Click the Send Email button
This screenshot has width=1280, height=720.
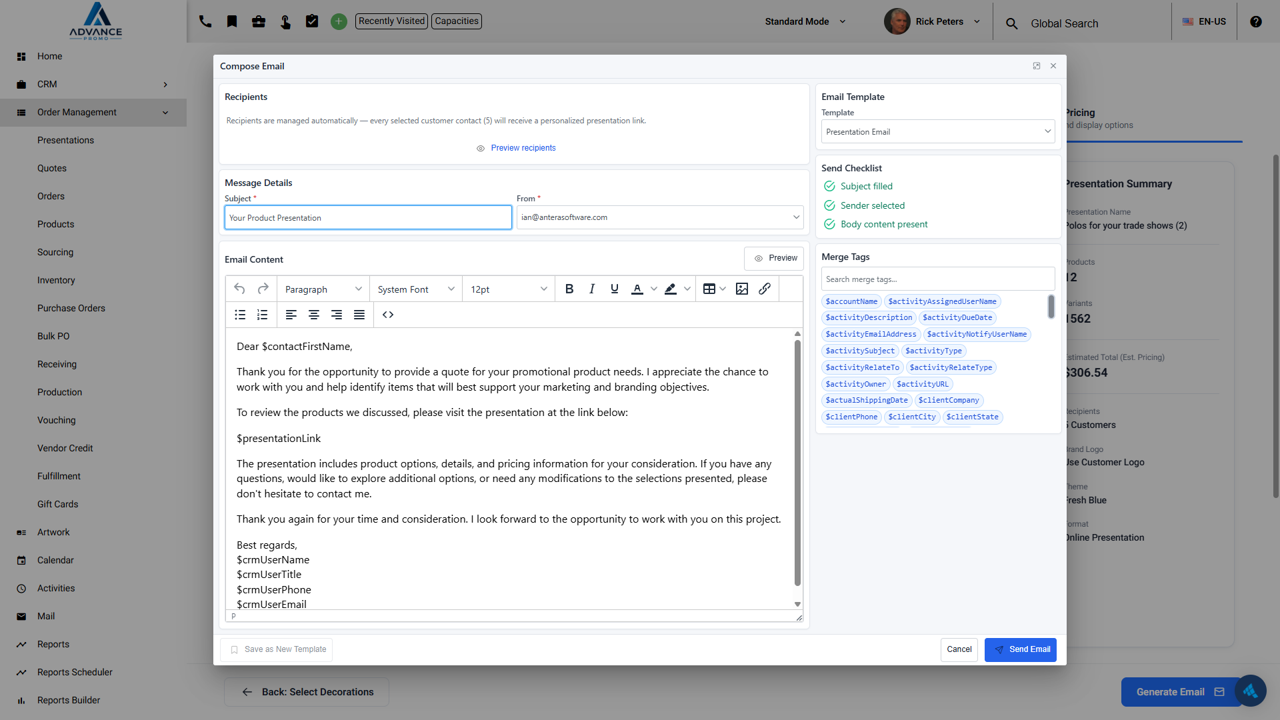coord(1020,650)
